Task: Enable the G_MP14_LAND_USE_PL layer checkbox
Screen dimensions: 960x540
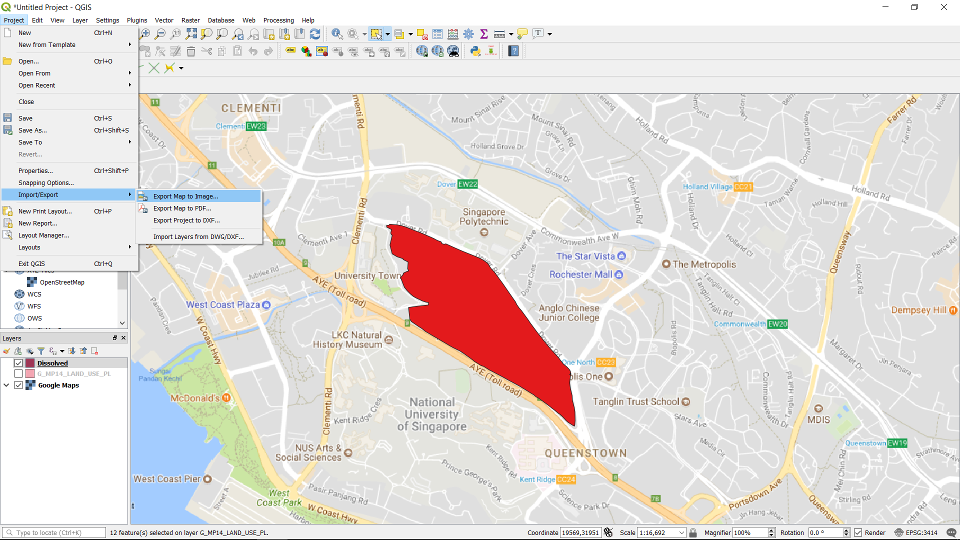Action: click(x=18, y=374)
